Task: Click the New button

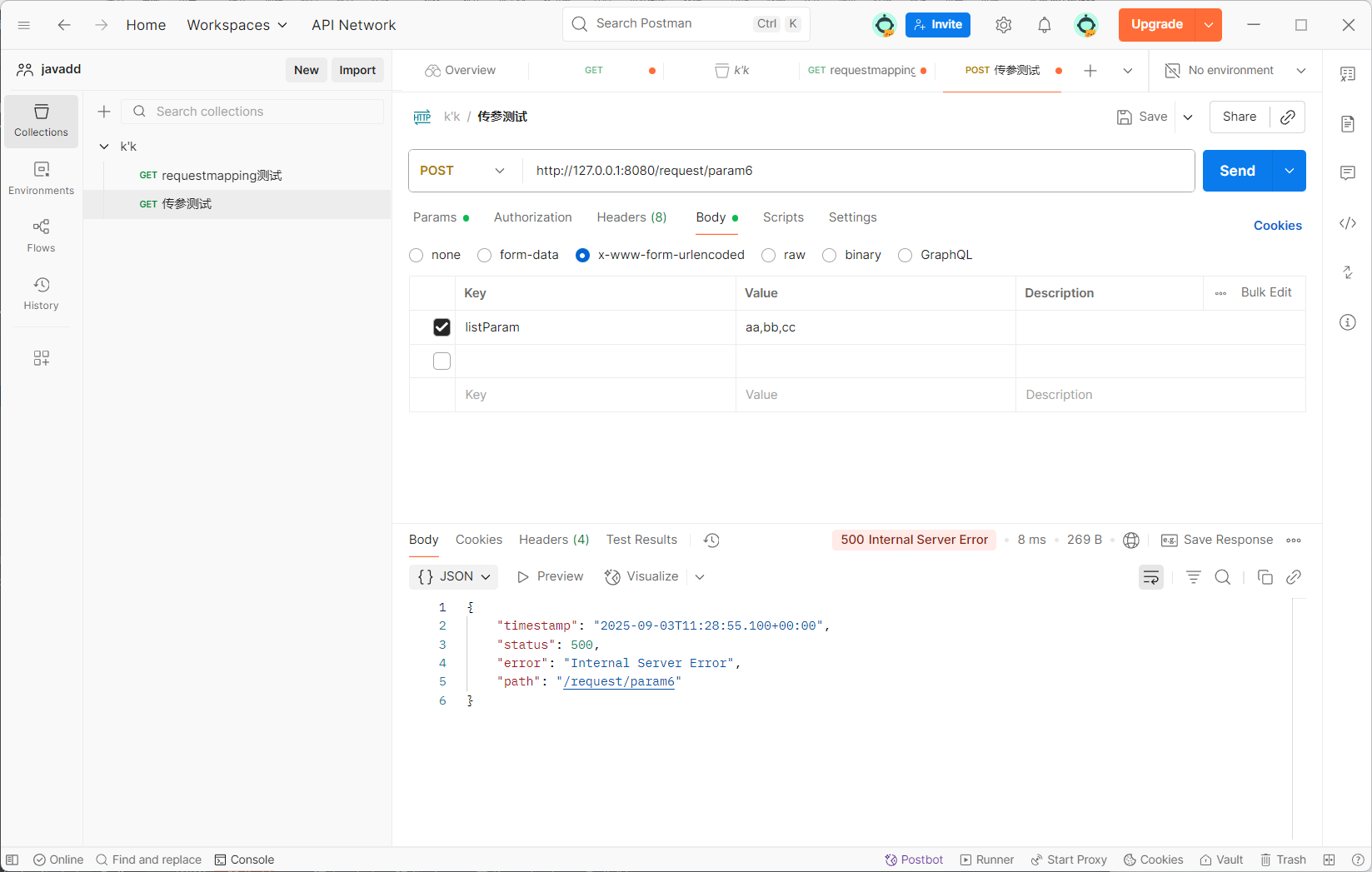Action: [x=307, y=70]
